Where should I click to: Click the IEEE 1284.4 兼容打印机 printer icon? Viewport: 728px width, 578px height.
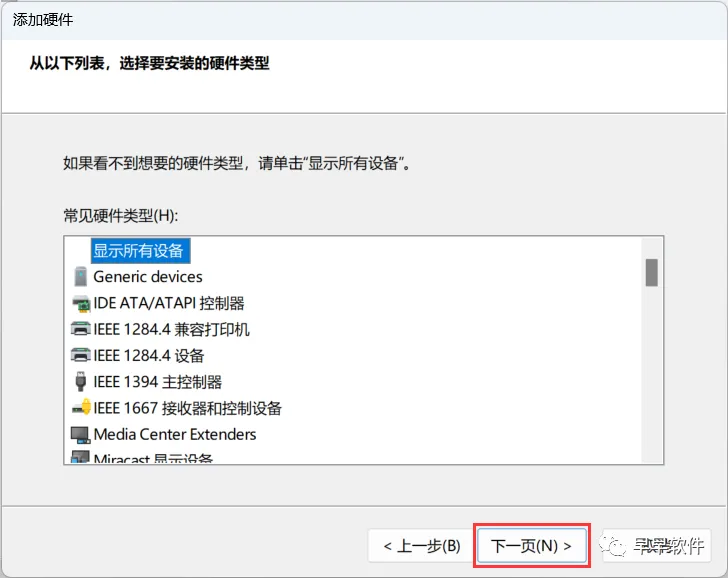[80, 329]
